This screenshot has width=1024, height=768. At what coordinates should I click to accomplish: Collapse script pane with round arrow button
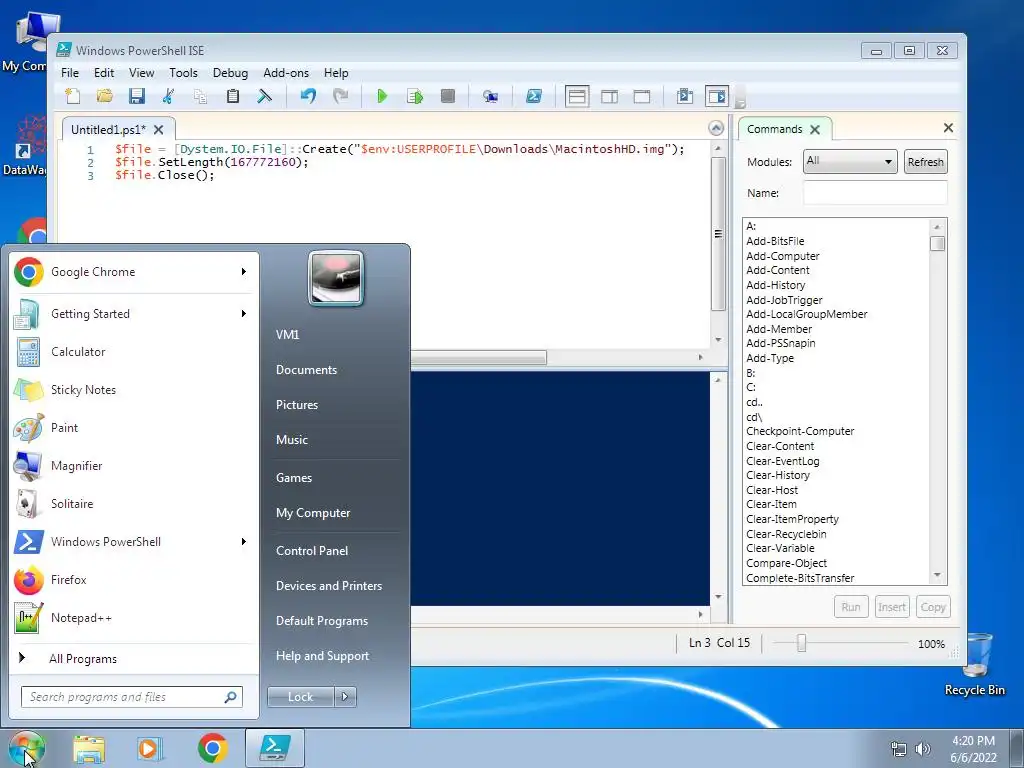click(x=716, y=128)
